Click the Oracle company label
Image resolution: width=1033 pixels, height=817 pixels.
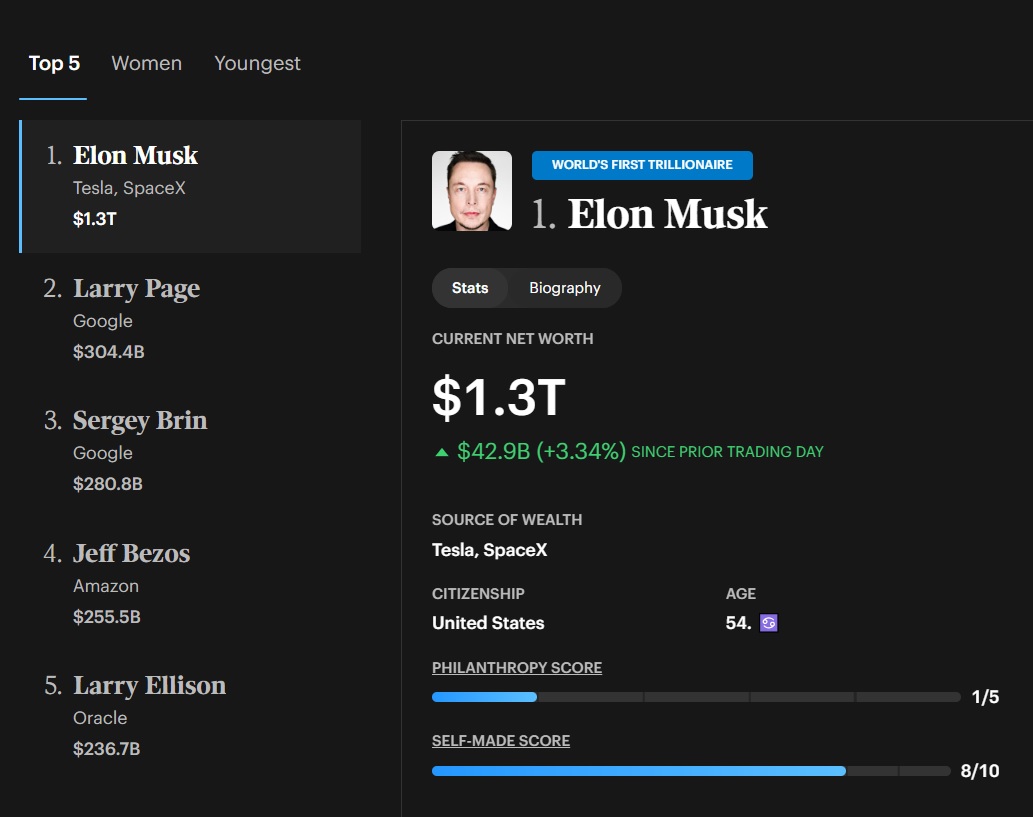(x=100, y=718)
